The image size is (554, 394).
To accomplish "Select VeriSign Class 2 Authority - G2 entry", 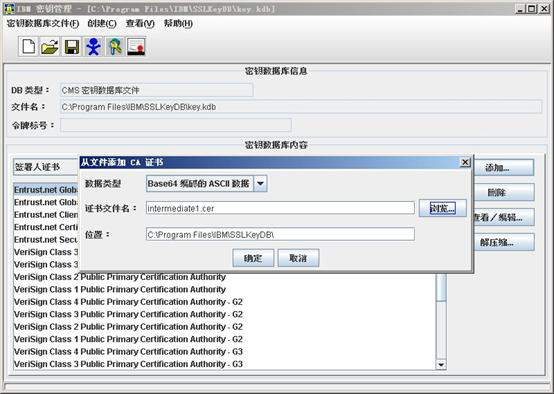I will [x=225, y=327].
